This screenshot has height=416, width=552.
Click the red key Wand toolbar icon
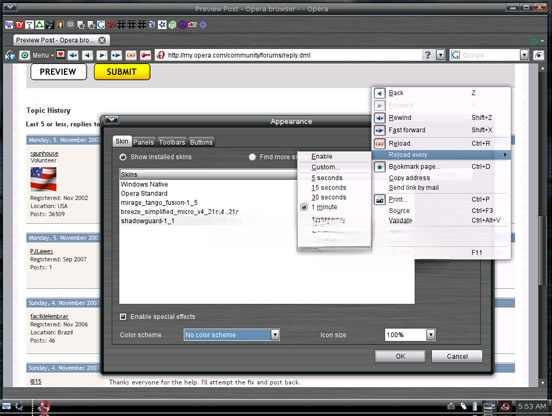click(145, 55)
